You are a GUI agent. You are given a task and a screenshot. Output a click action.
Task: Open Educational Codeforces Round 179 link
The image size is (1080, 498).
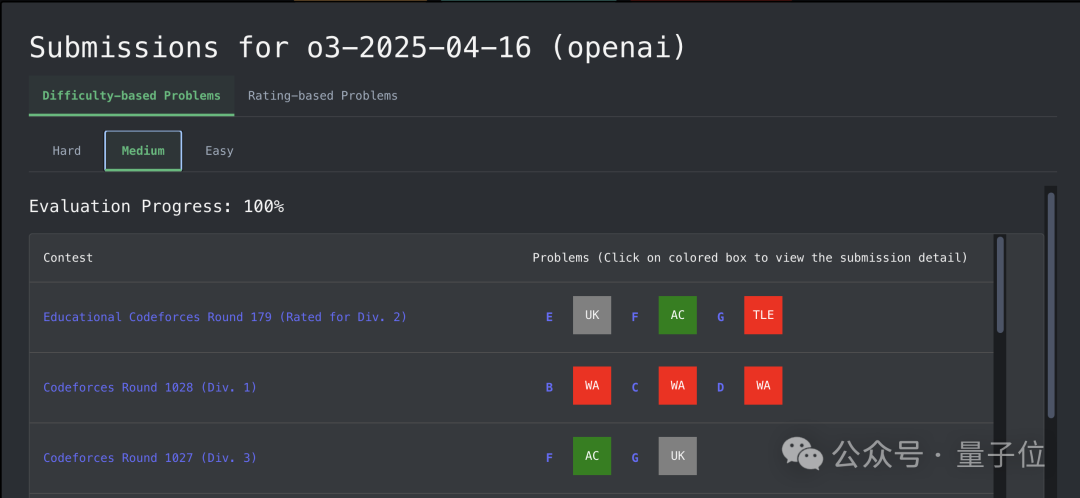pyautogui.click(x=225, y=317)
